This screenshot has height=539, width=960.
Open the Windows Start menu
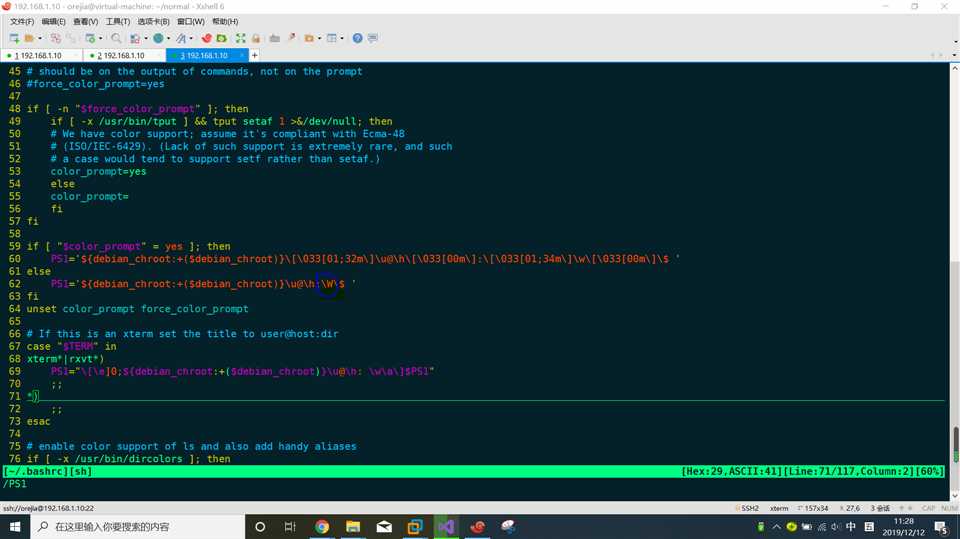(15, 527)
